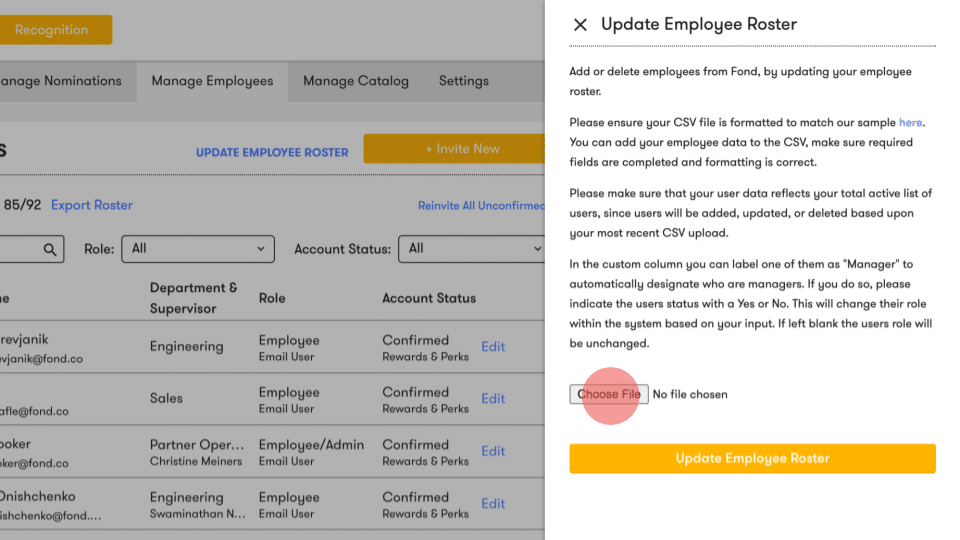The width and height of the screenshot is (960, 540).
Task: Click the yellow Update Employee Roster button
Action: 752,459
